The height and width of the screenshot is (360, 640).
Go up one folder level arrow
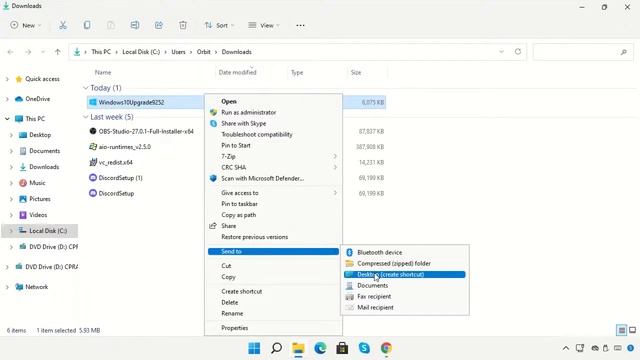[58, 52]
